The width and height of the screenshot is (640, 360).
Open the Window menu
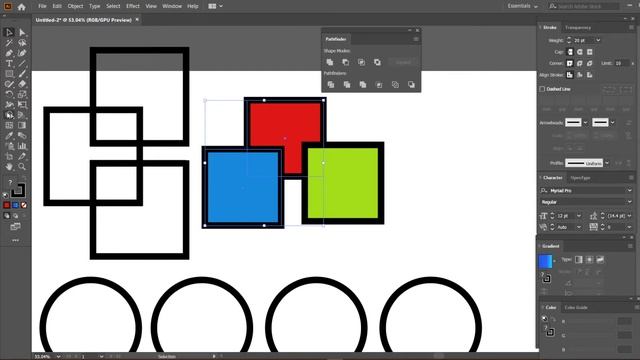coord(172,6)
